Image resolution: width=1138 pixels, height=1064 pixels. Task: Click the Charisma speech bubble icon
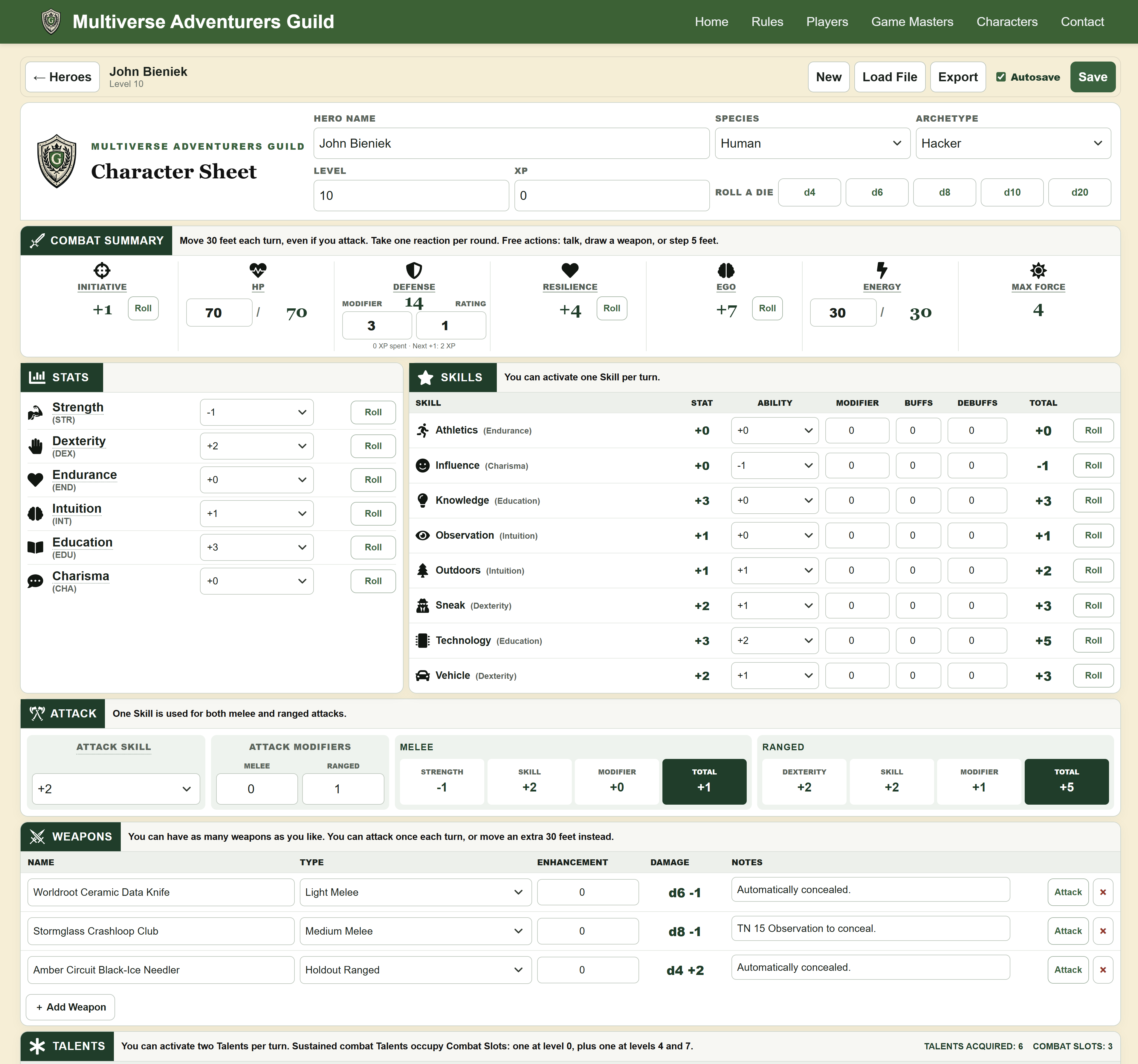point(36,581)
